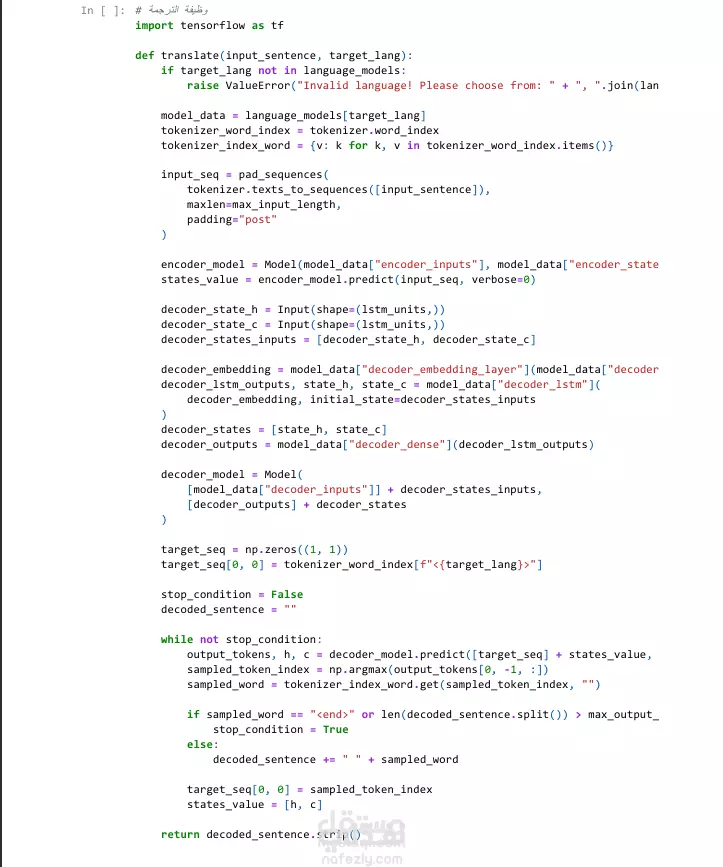Click 'decoded_sentence += " " + sampled_word' line
This screenshot has height=867, width=723.
[x=336, y=760]
